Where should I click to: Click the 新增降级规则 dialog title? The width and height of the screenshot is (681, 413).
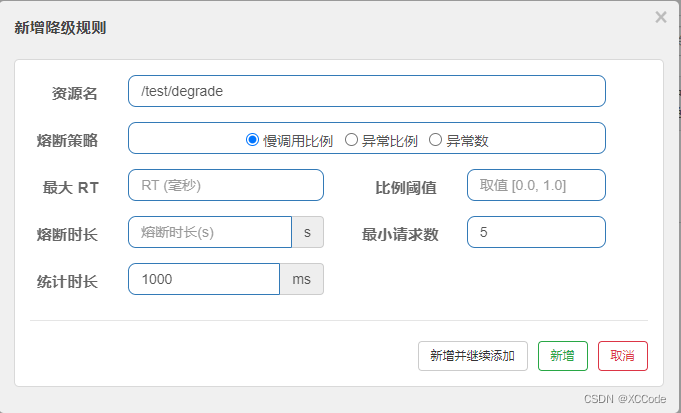60,28
